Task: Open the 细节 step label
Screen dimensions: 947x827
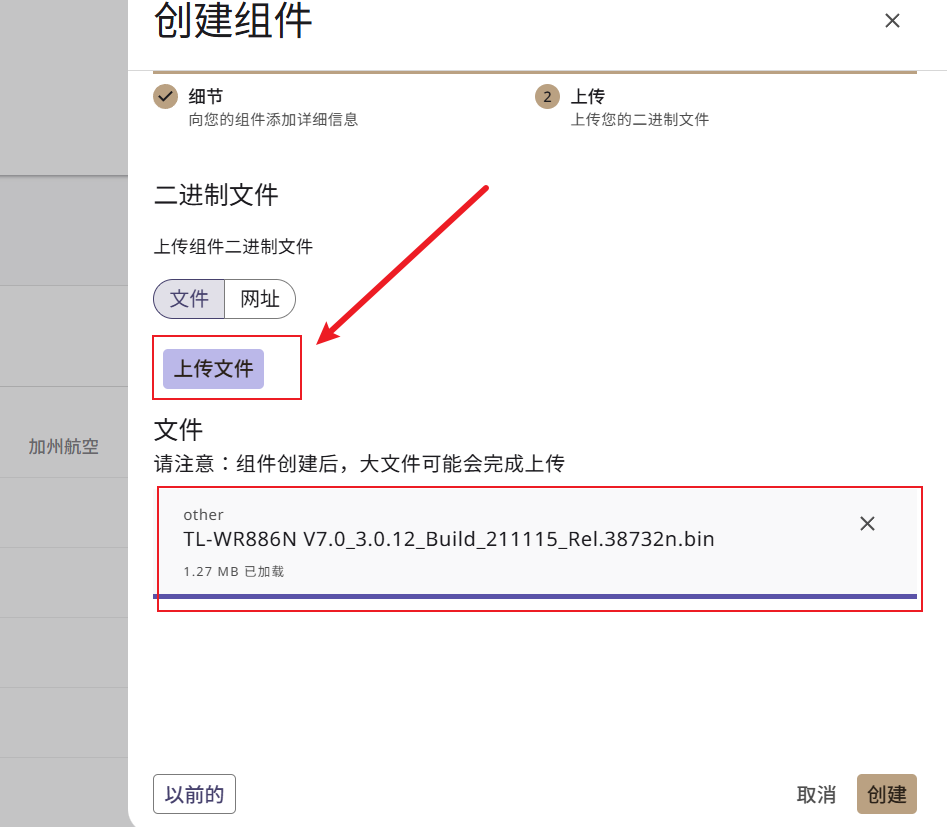Action: pyautogui.click(x=206, y=96)
